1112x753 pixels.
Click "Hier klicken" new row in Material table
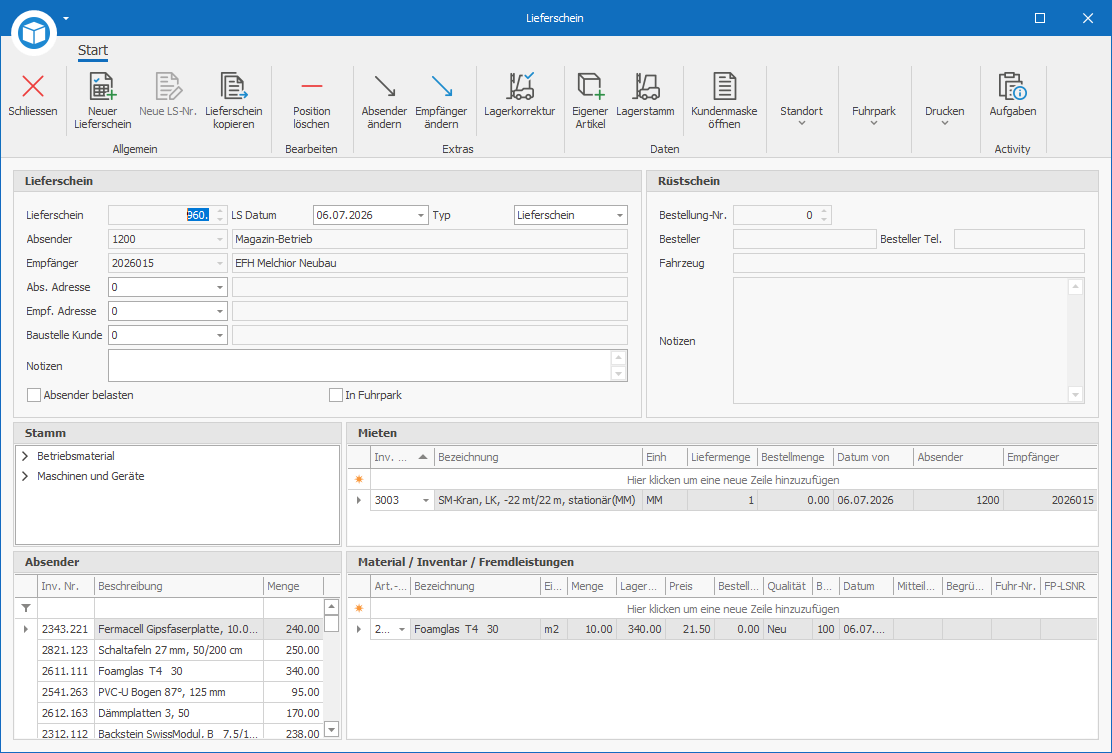[x=733, y=609]
